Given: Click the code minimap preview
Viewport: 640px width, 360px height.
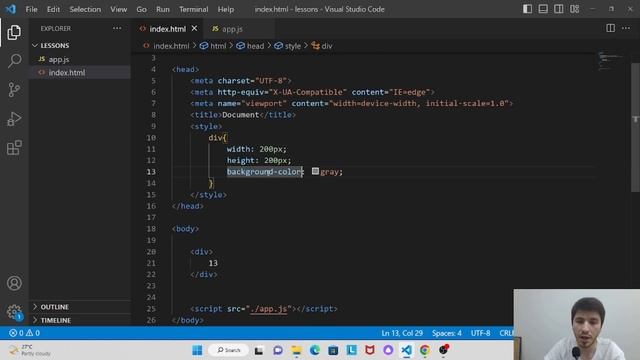Looking at the screenshot, I should (611, 61).
